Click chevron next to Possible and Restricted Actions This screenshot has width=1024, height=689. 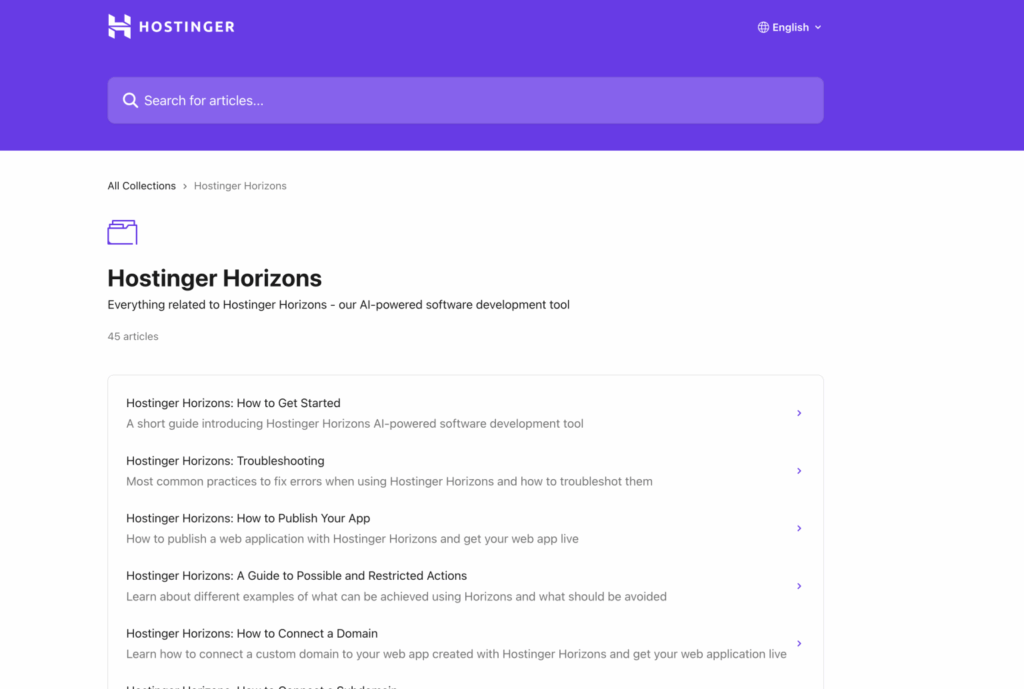[798, 586]
